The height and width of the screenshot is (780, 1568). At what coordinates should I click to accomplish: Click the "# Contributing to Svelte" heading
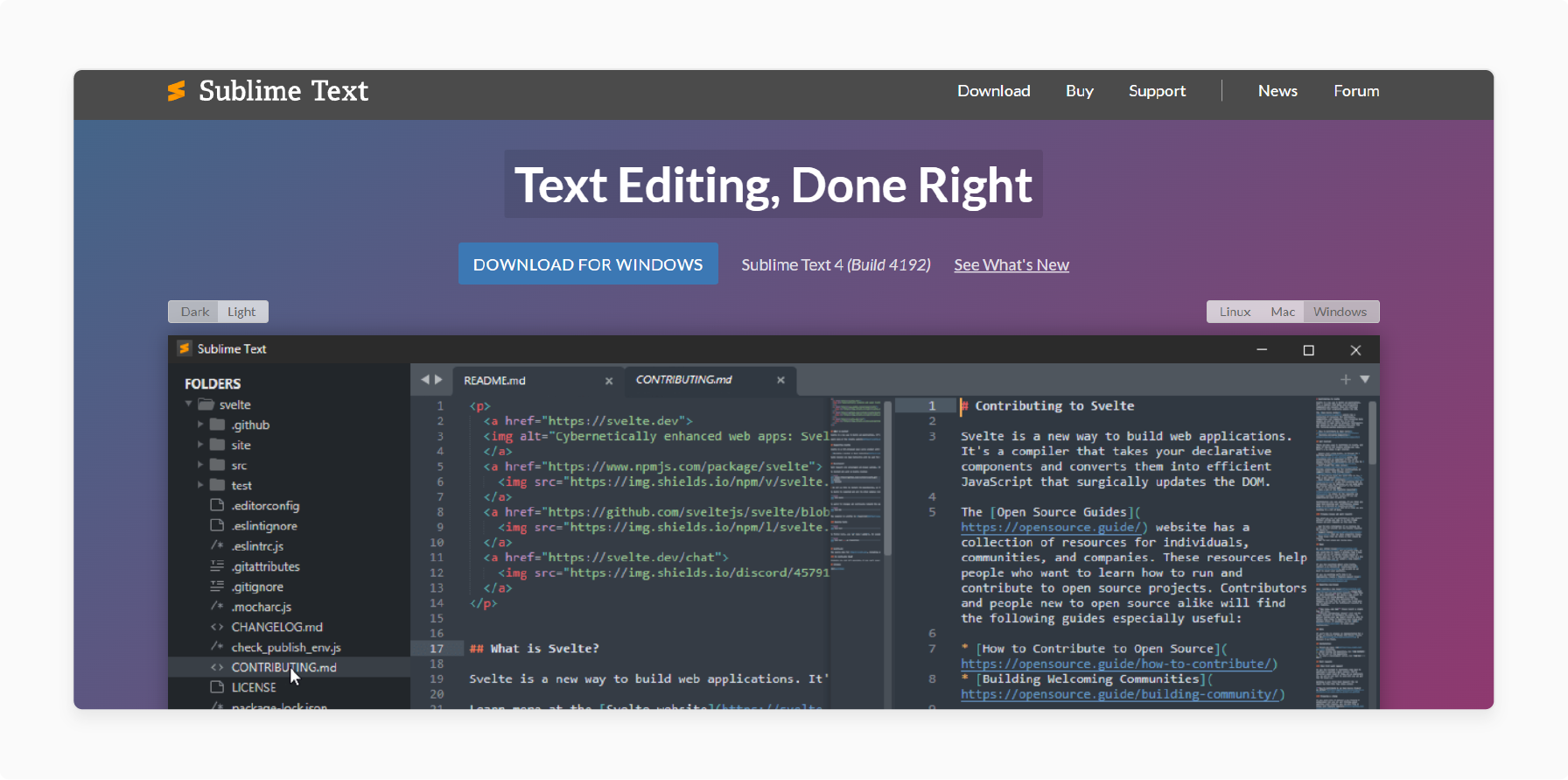1047,406
